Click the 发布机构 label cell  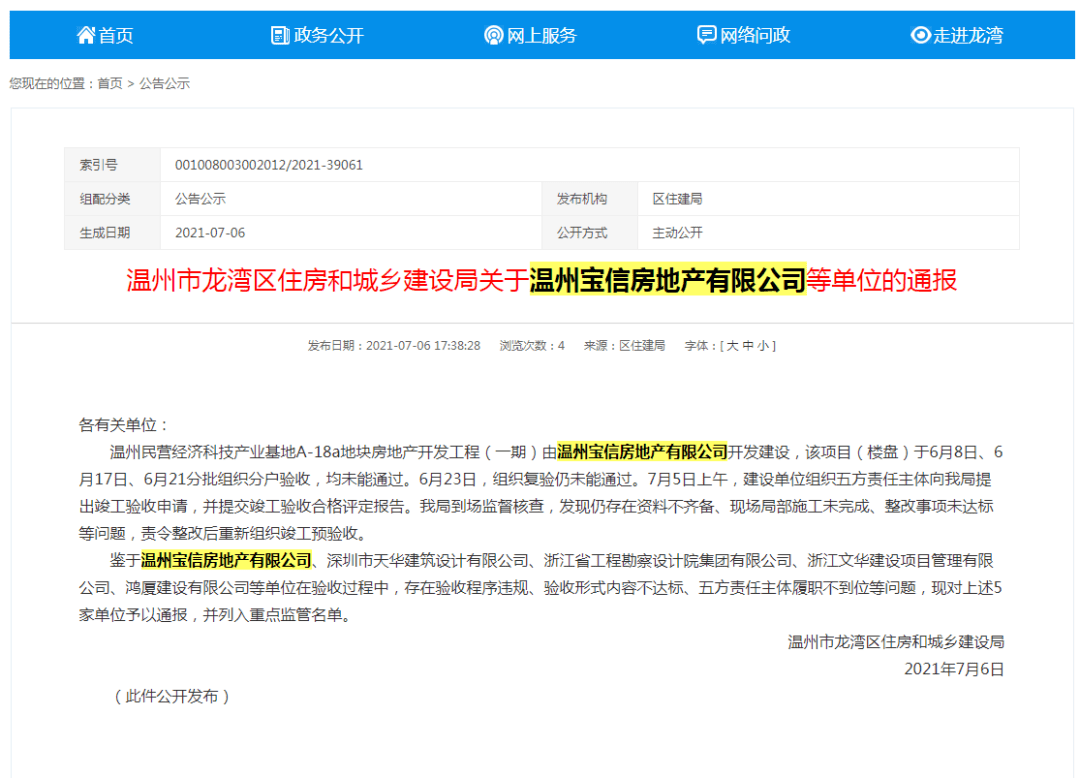coord(590,199)
